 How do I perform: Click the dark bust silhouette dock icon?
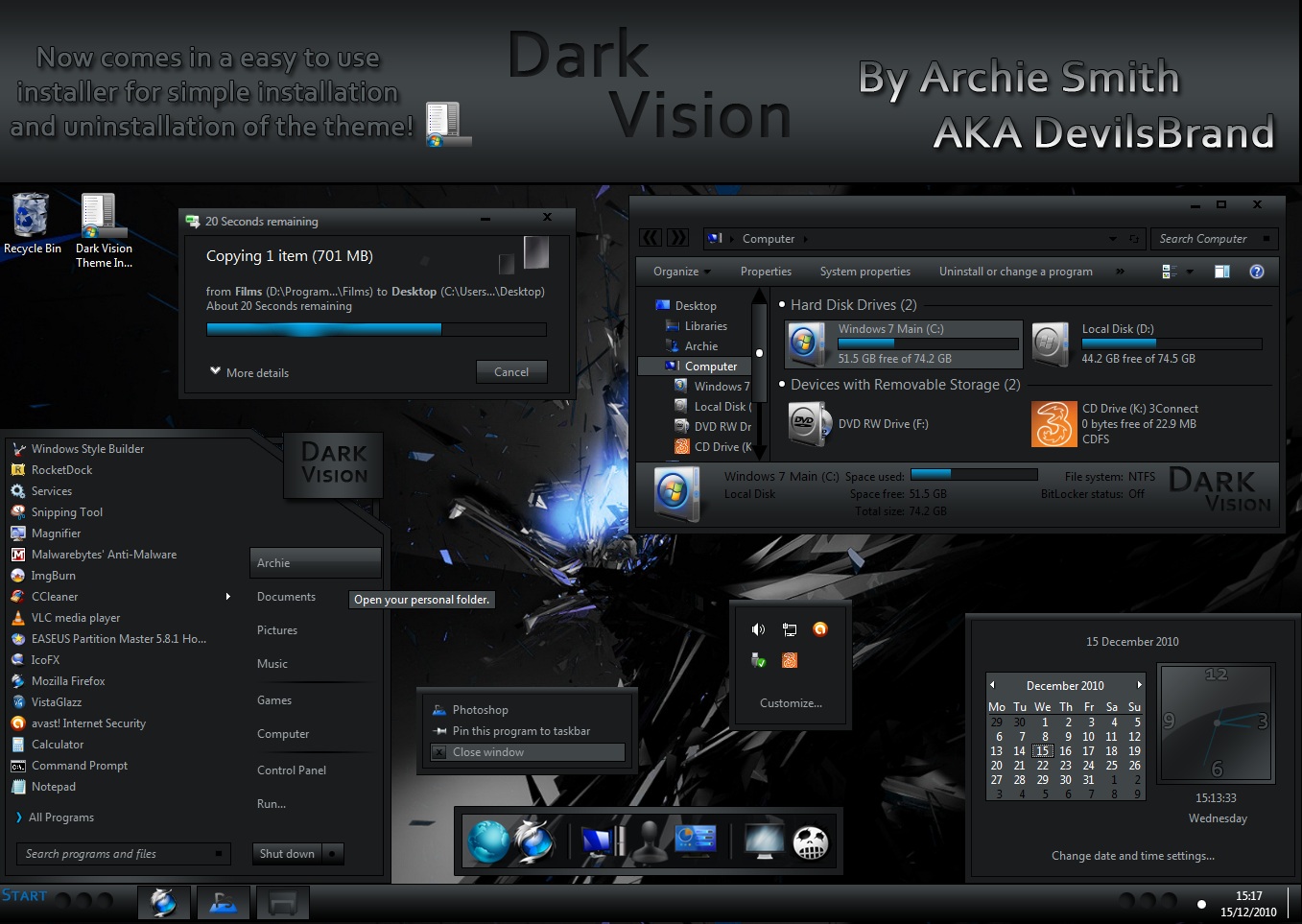click(650, 841)
